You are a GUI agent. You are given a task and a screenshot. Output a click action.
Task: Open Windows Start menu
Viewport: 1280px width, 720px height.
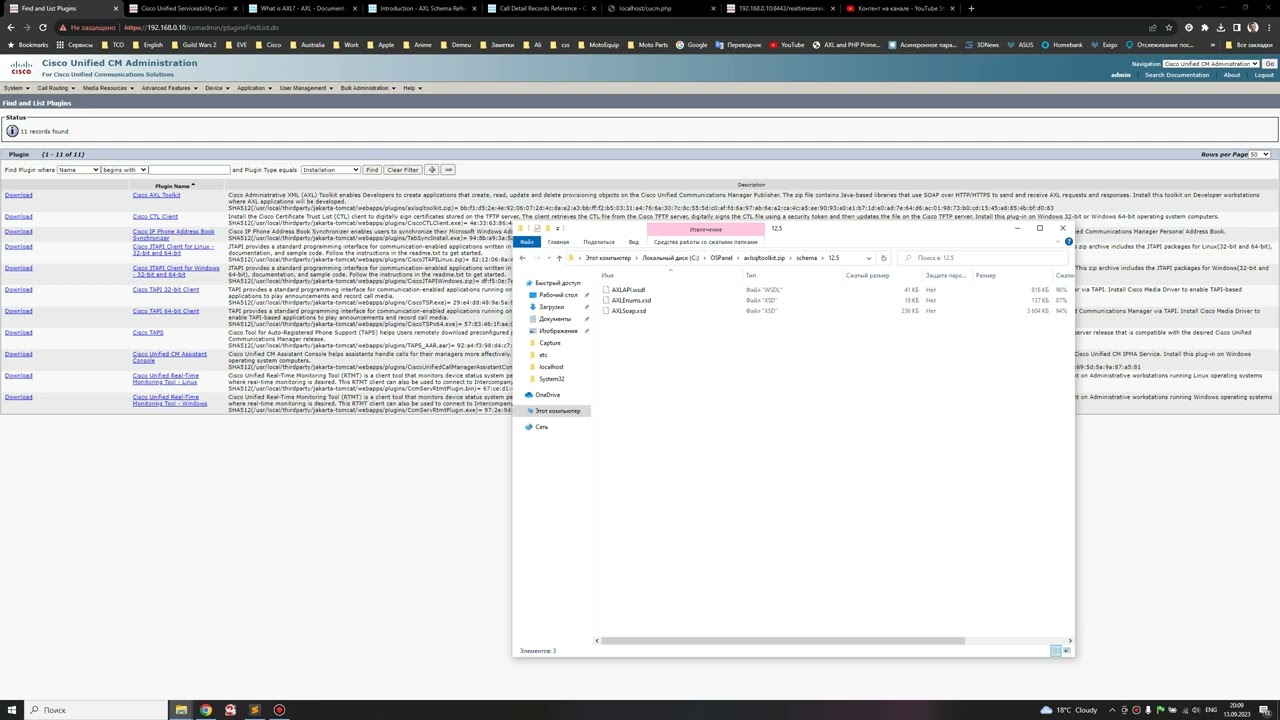tap(11, 710)
